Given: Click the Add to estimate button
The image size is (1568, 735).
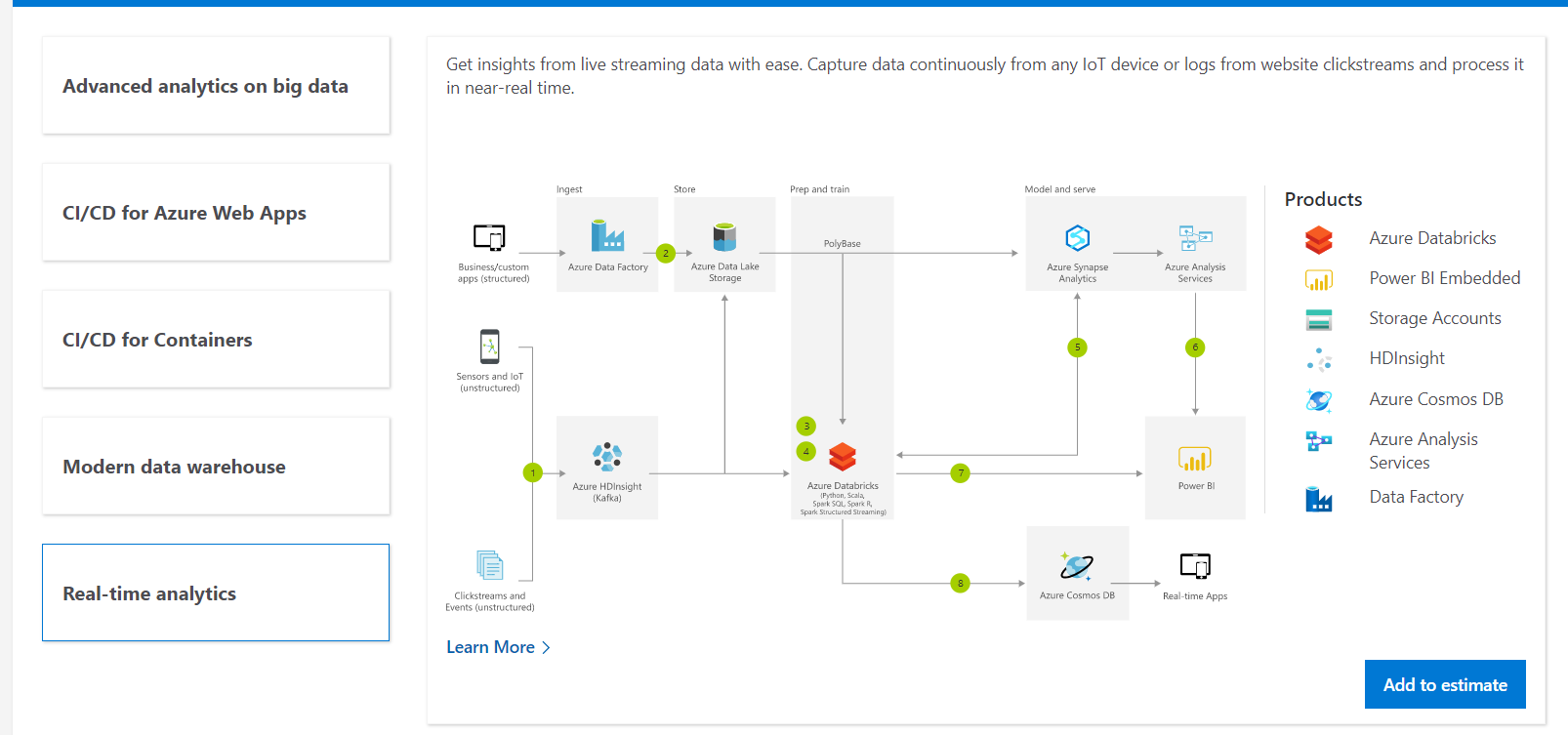Looking at the screenshot, I should [1445, 684].
